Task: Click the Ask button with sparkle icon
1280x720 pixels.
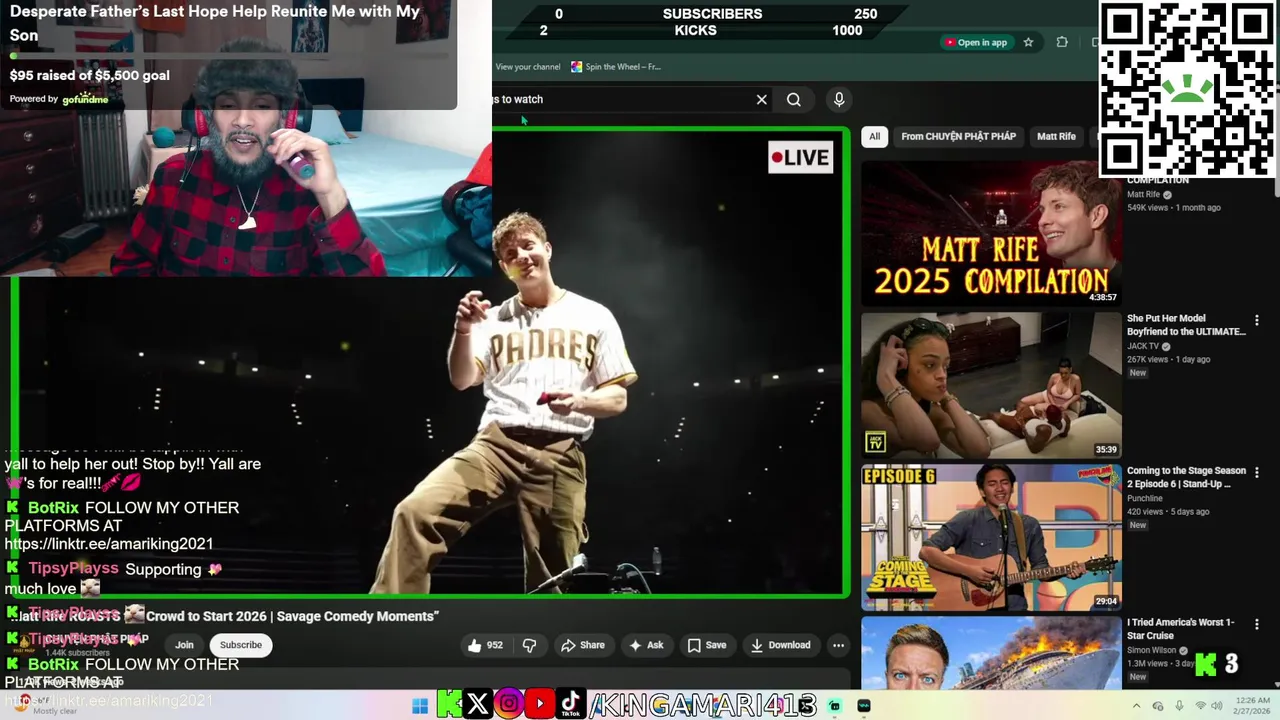Action: (646, 645)
